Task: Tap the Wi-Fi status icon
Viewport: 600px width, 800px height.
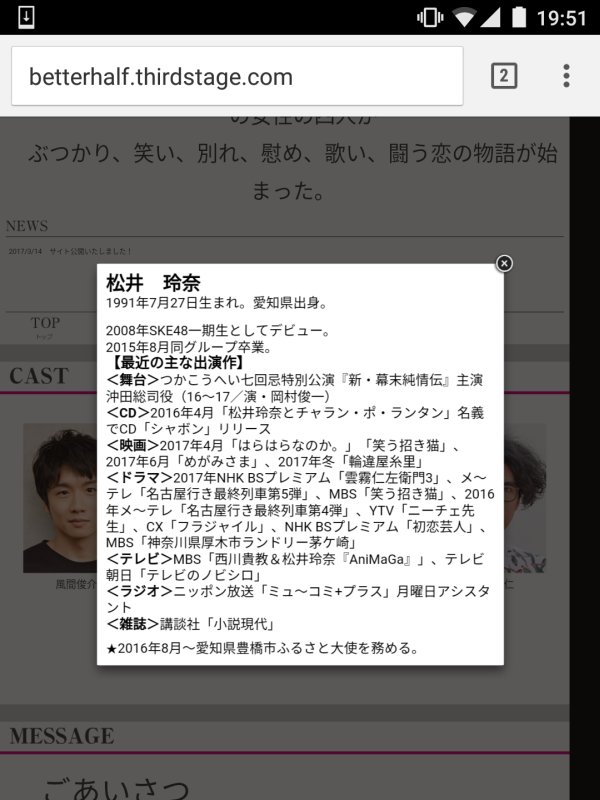Action: [464, 18]
